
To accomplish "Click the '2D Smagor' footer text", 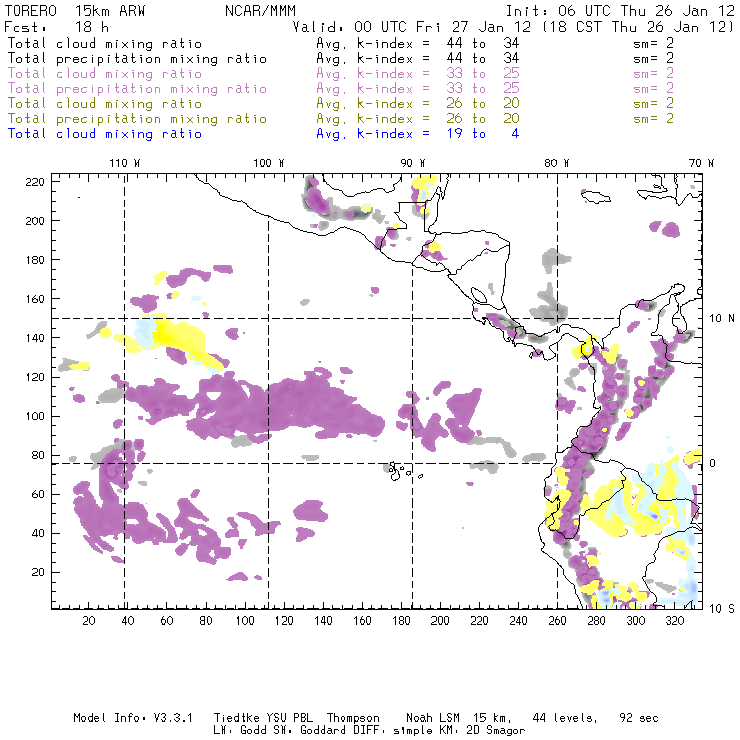I will click(x=496, y=731).
